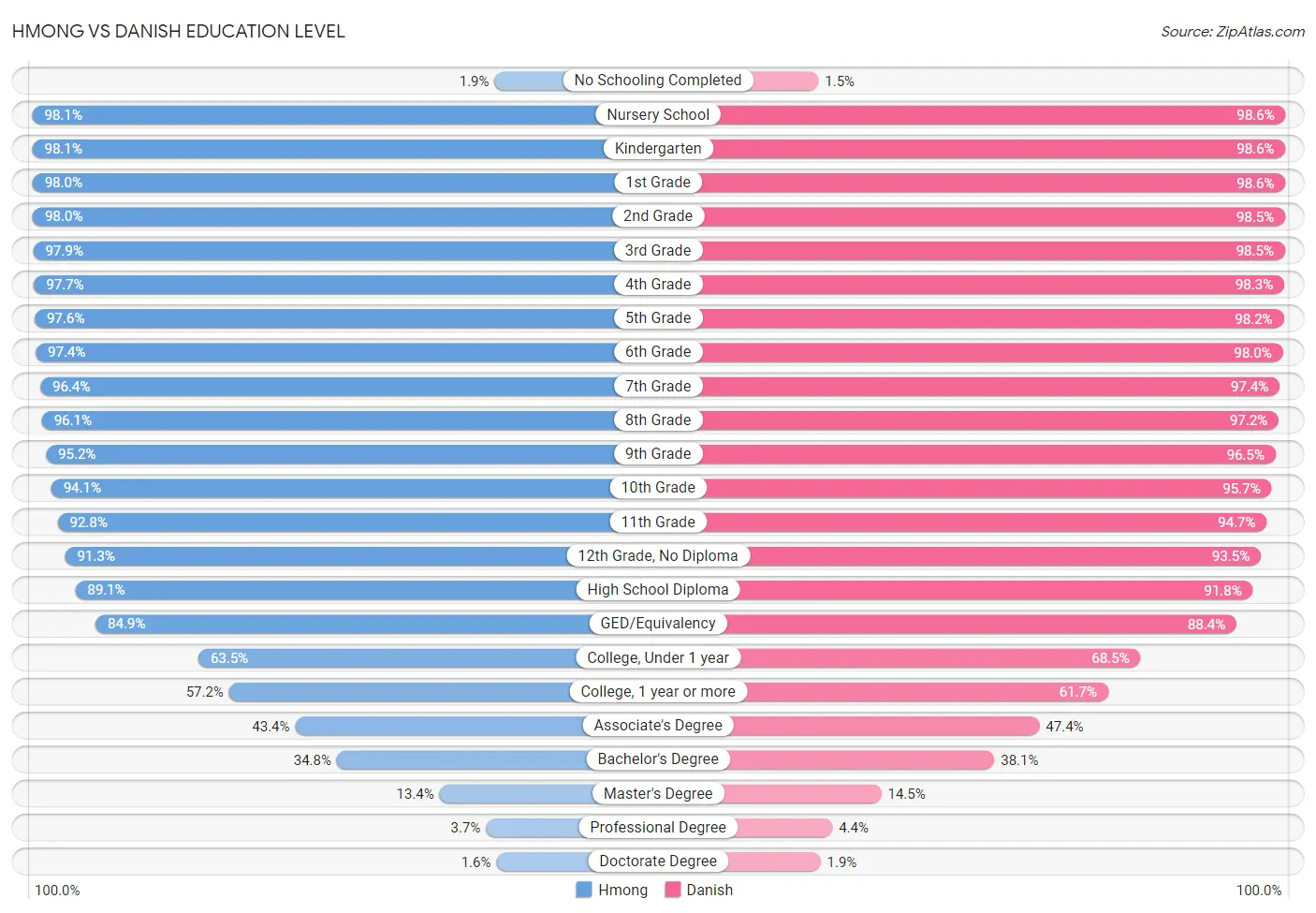Click the Hmong vs Danish Education Level title
The height and width of the screenshot is (913, 1316).
coord(179,31)
